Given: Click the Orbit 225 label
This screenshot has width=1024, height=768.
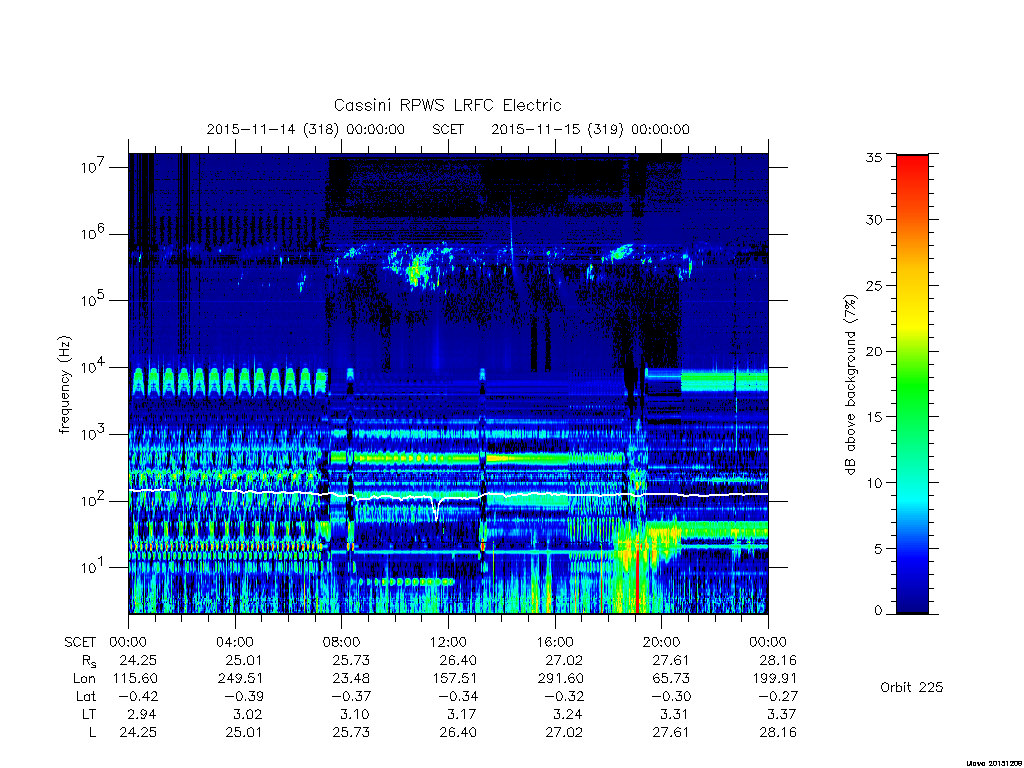Looking at the screenshot, I should [x=912, y=687].
